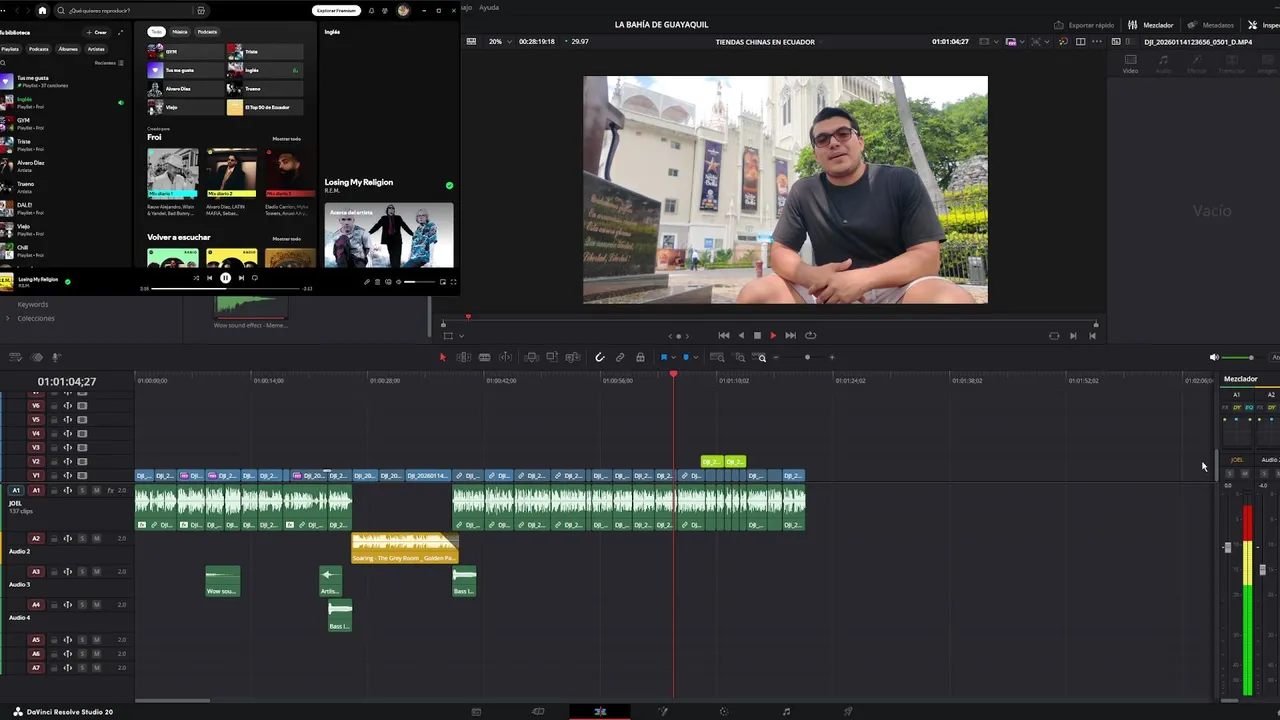Viewport: 1280px width, 720px height.
Task: Toggle the position lock padlock icon
Action: (640, 357)
